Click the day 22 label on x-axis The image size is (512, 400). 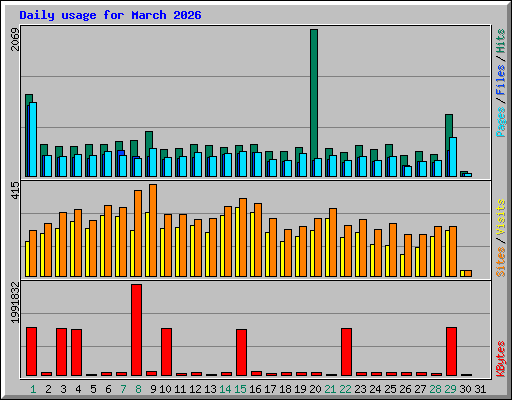[x=345, y=389]
